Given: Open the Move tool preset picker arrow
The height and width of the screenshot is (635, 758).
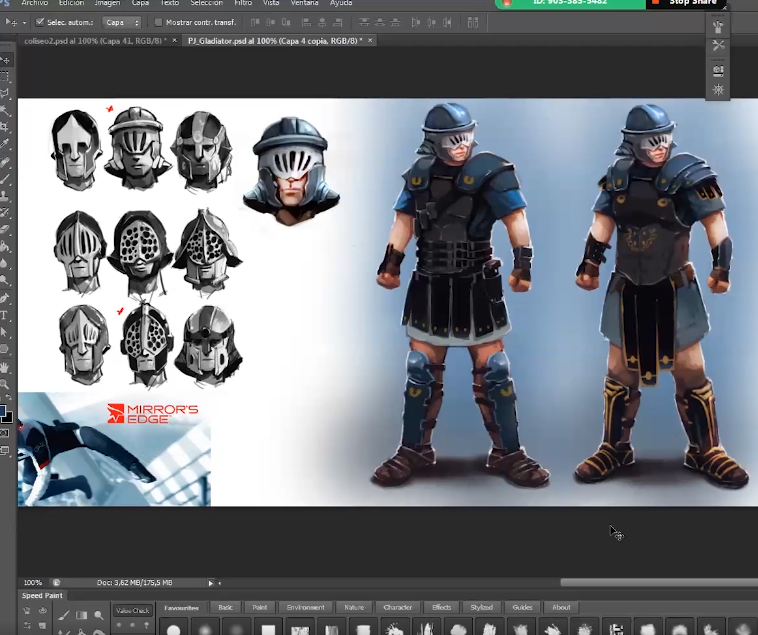Looking at the screenshot, I should point(24,23).
